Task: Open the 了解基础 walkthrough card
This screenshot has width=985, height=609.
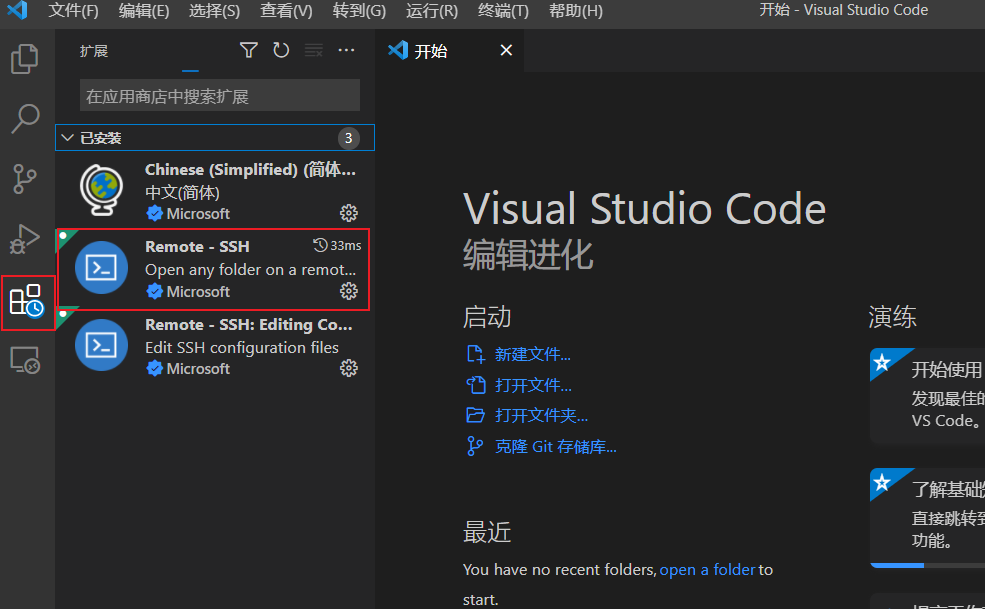Action: click(x=927, y=517)
